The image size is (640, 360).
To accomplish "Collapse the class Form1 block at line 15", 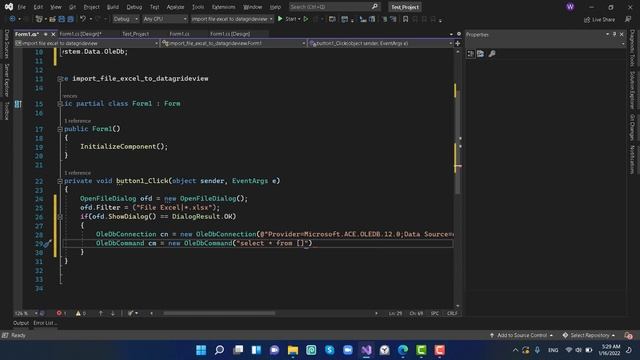I will (x=60, y=104).
